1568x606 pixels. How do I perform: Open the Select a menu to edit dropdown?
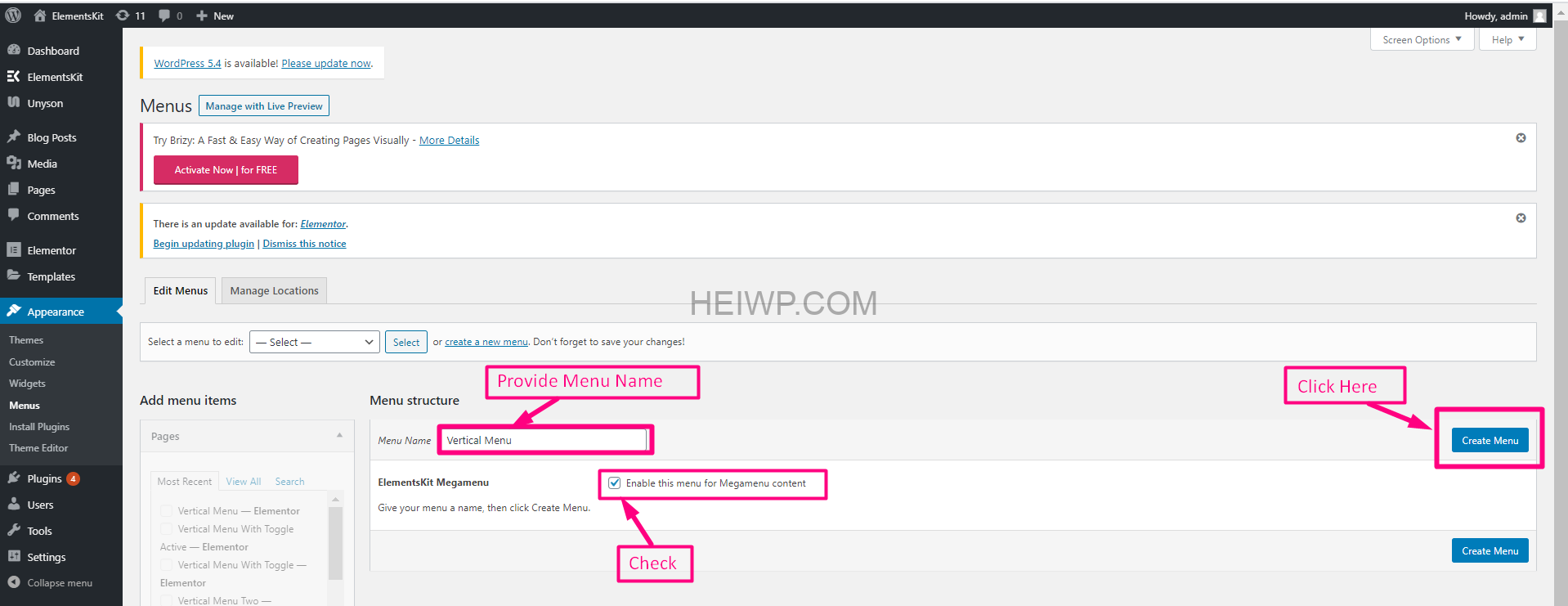point(315,342)
